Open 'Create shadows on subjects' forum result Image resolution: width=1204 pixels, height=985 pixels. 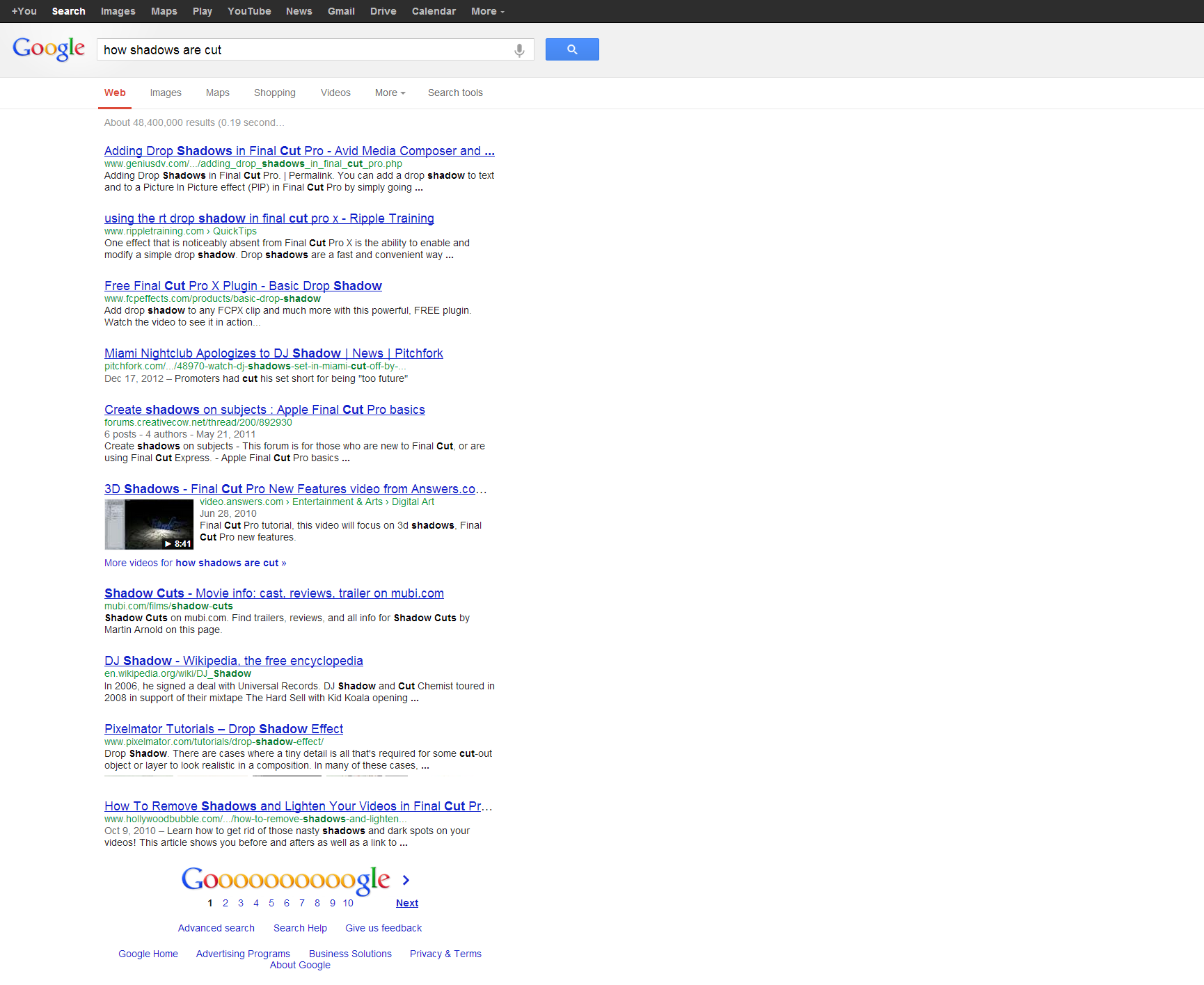point(264,410)
